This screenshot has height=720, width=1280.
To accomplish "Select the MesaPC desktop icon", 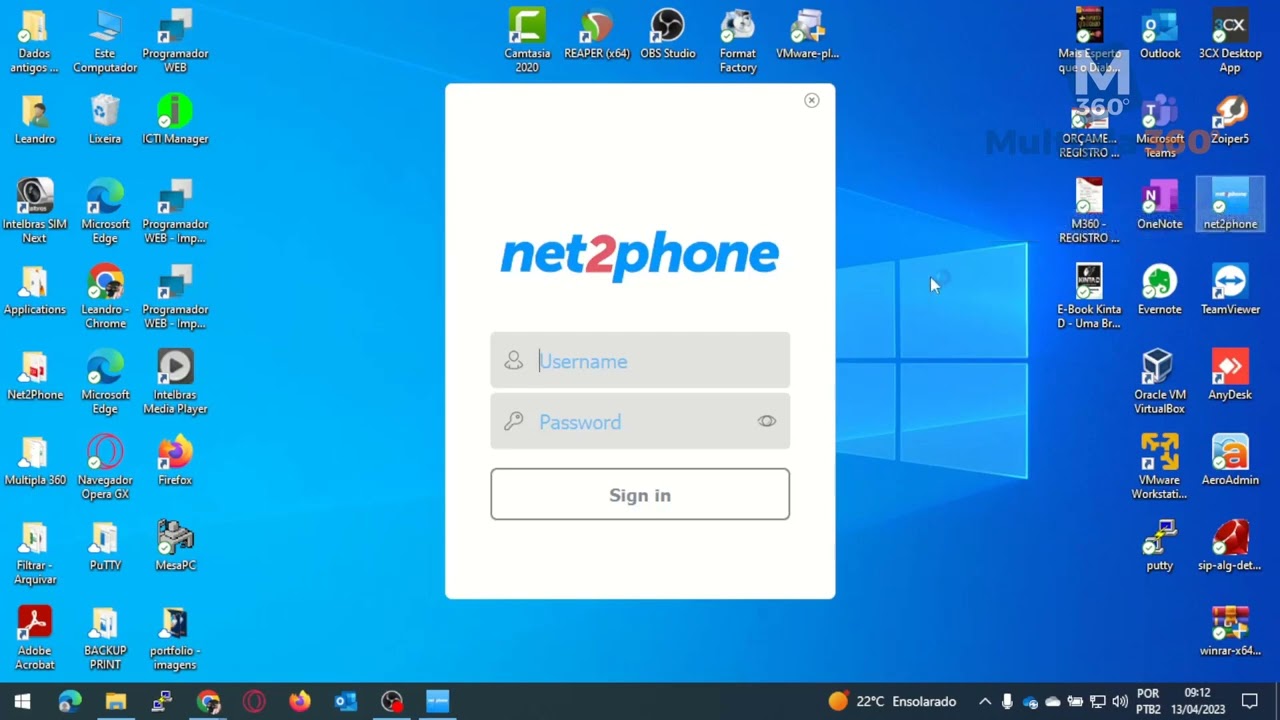I will coord(175,546).
